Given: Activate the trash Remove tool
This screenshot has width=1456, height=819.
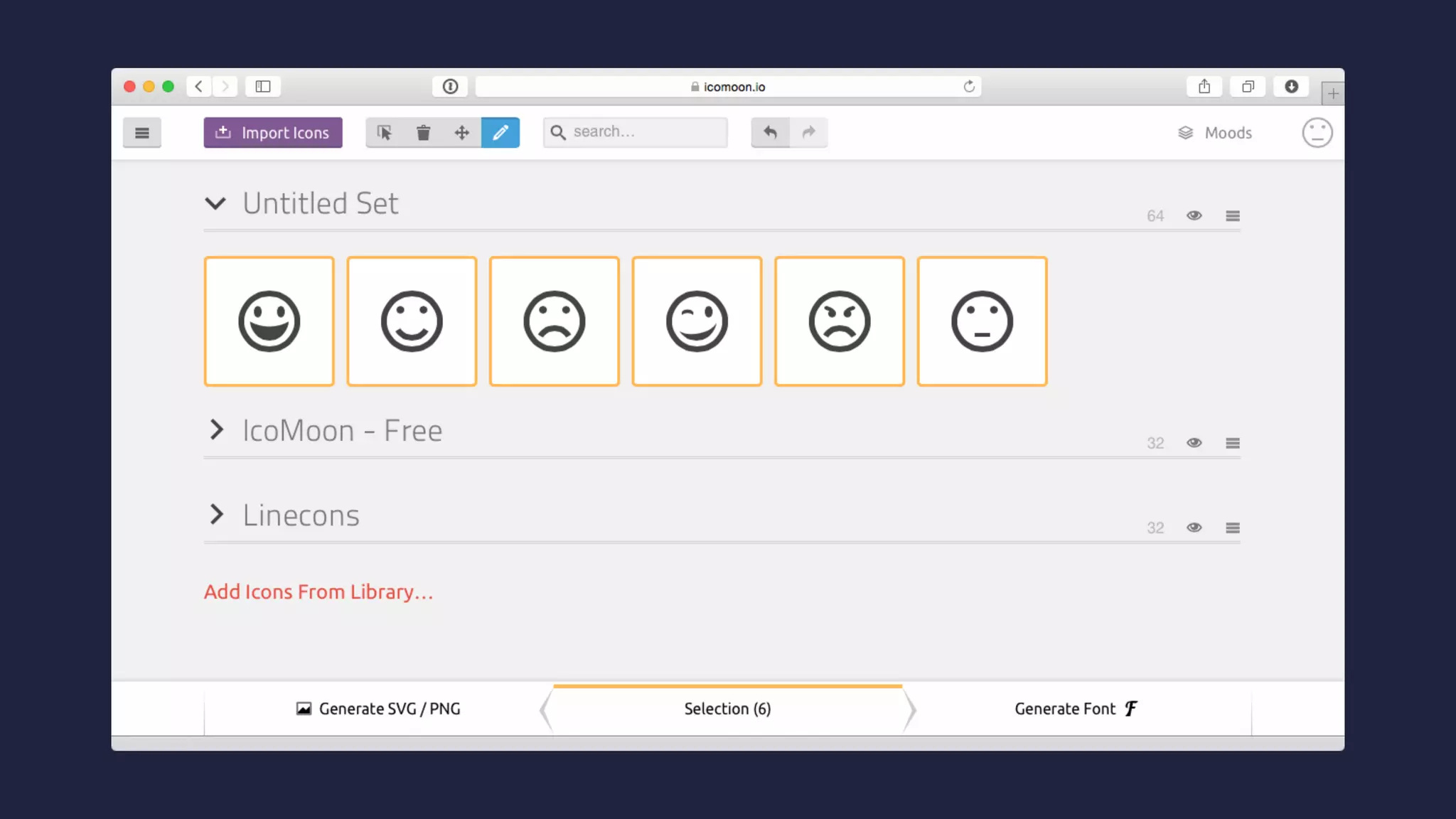Looking at the screenshot, I should [x=423, y=132].
